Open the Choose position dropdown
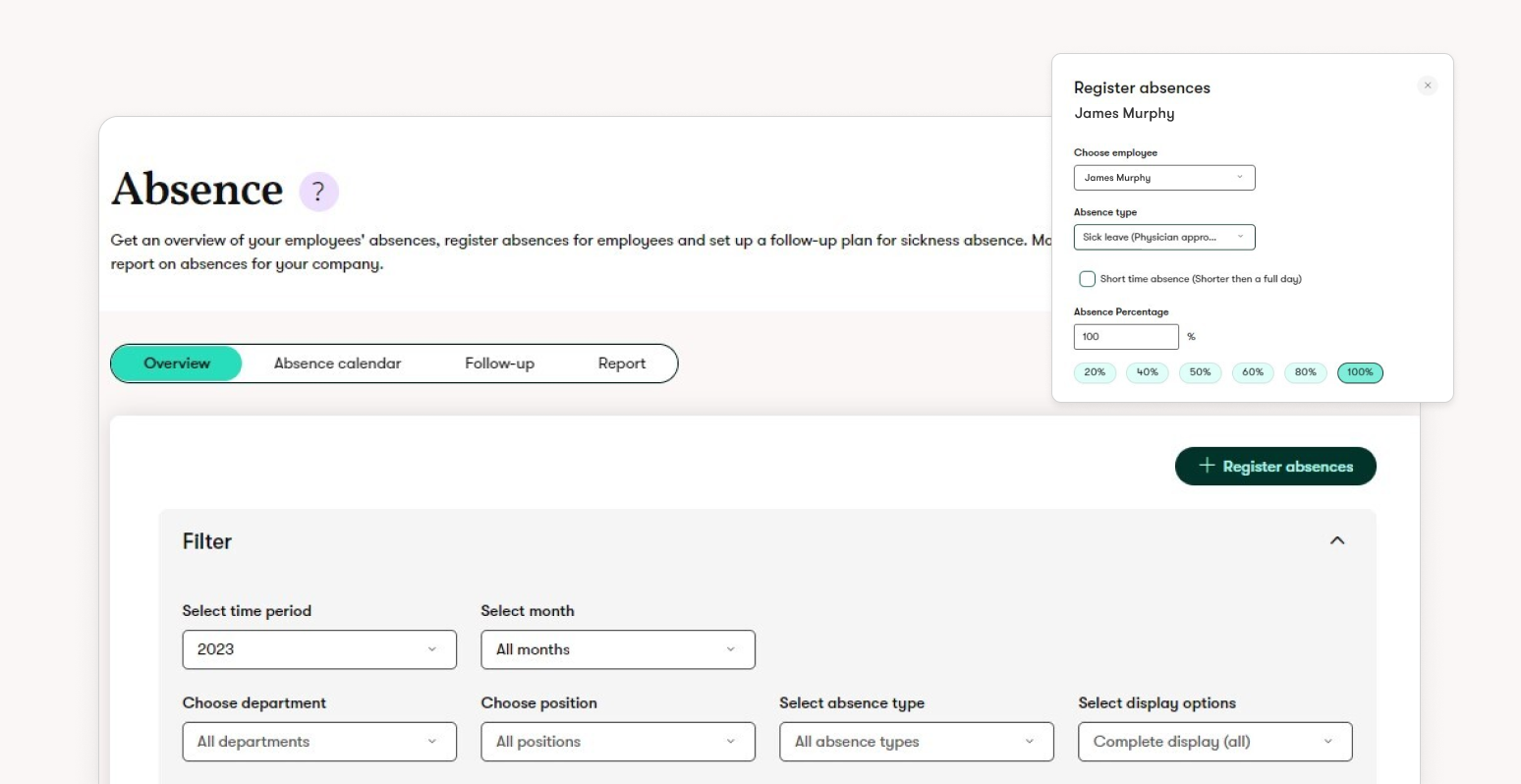This screenshot has width=1521, height=784. (x=618, y=742)
